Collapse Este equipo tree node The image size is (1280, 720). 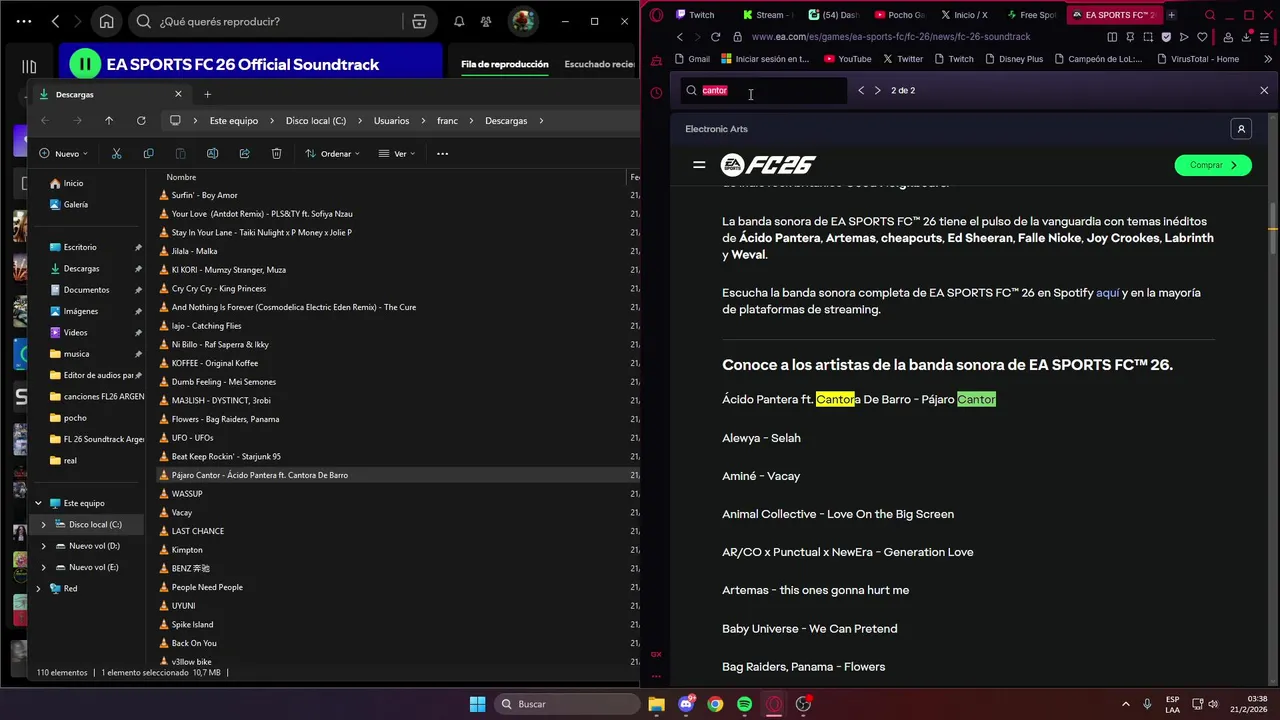click(38, 503)
